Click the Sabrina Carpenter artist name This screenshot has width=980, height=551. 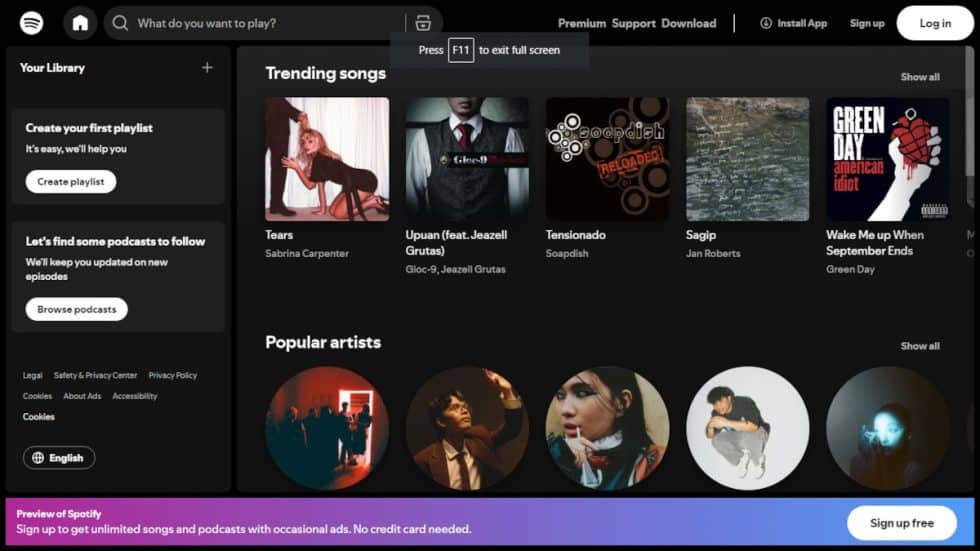tap(307, 254)
